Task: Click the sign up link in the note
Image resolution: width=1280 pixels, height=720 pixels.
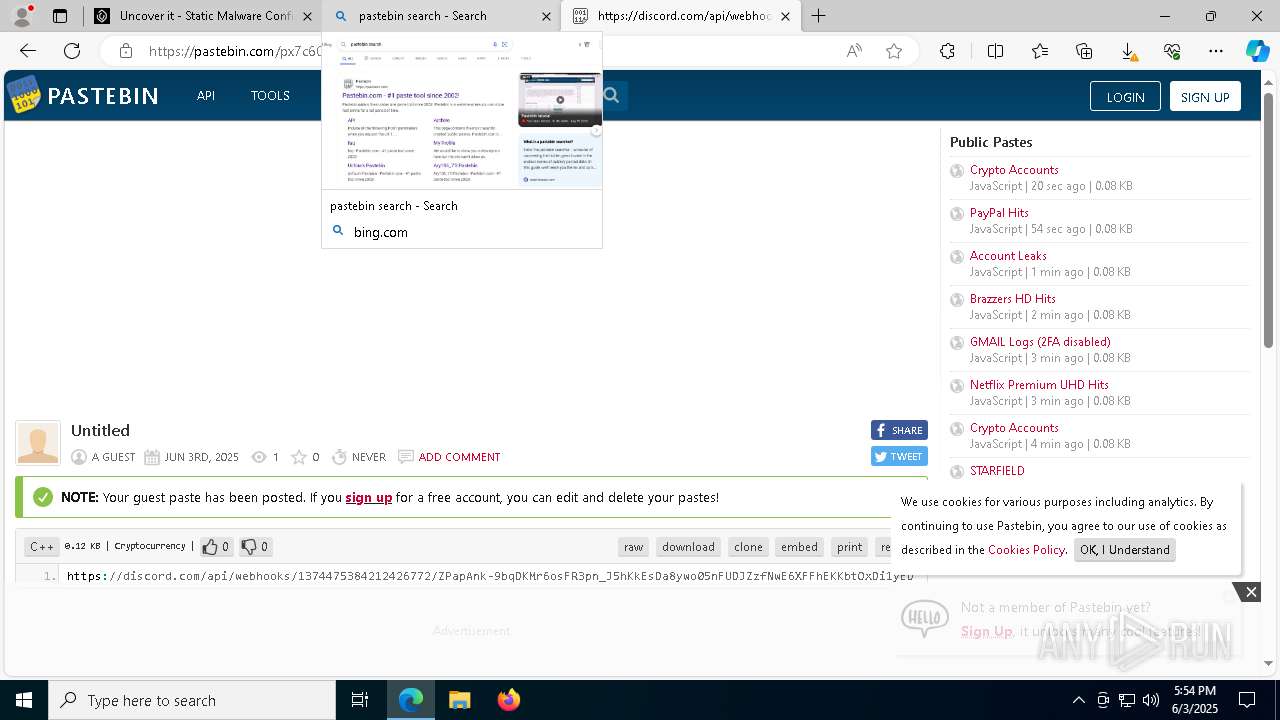Action: (x=369, y=497)
